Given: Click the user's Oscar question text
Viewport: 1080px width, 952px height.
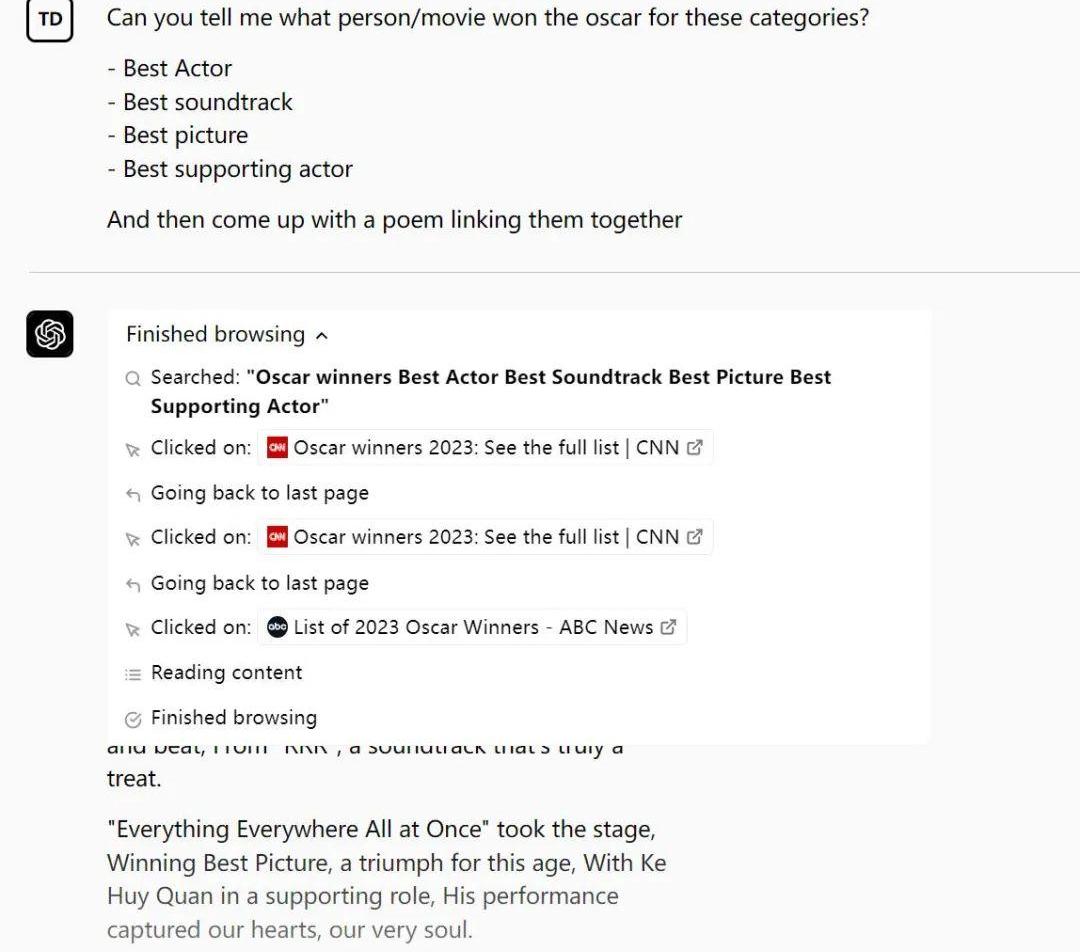Looking at the screenshot, I should click(x=487, y=18).
